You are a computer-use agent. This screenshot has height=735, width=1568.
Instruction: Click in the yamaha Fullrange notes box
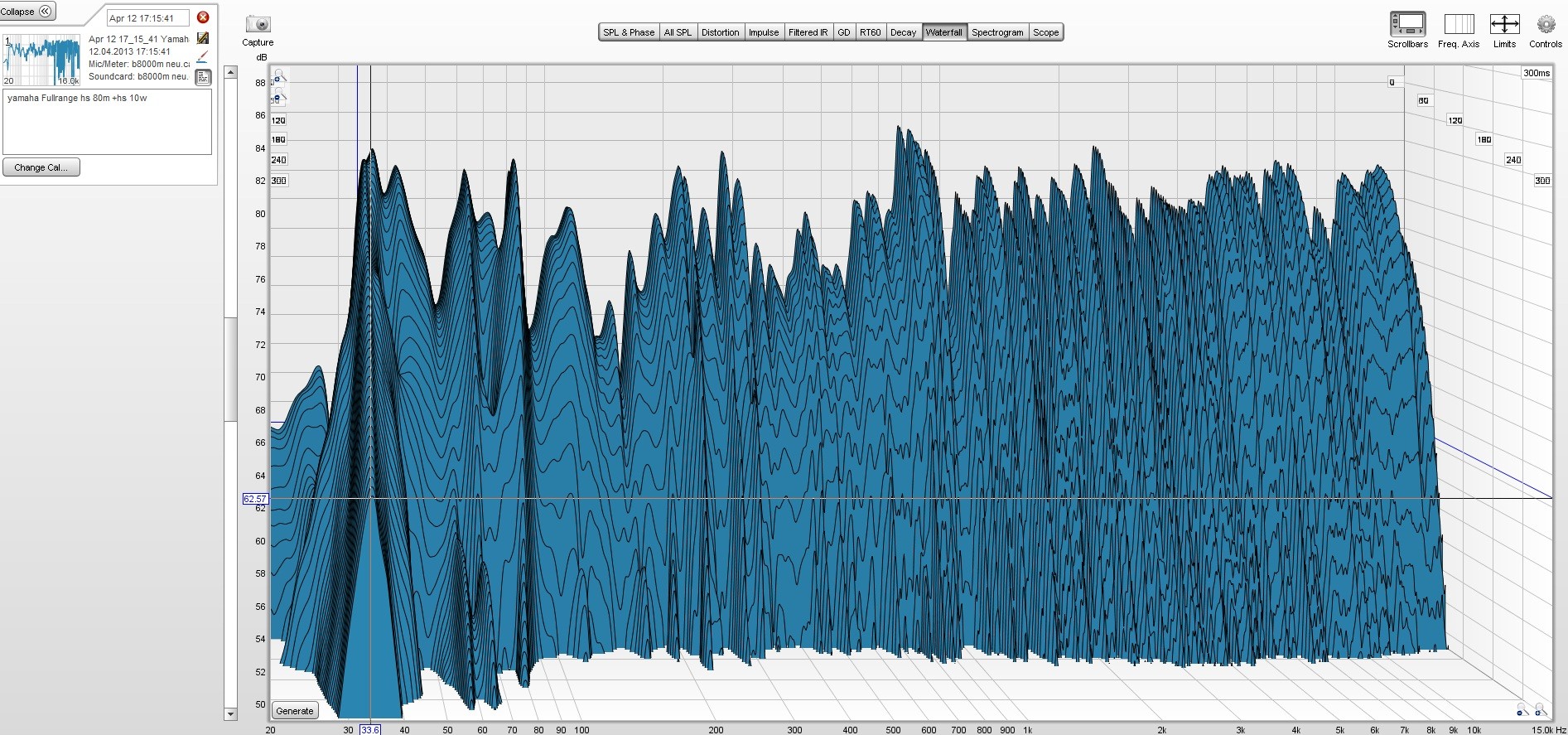coord(108,122)
